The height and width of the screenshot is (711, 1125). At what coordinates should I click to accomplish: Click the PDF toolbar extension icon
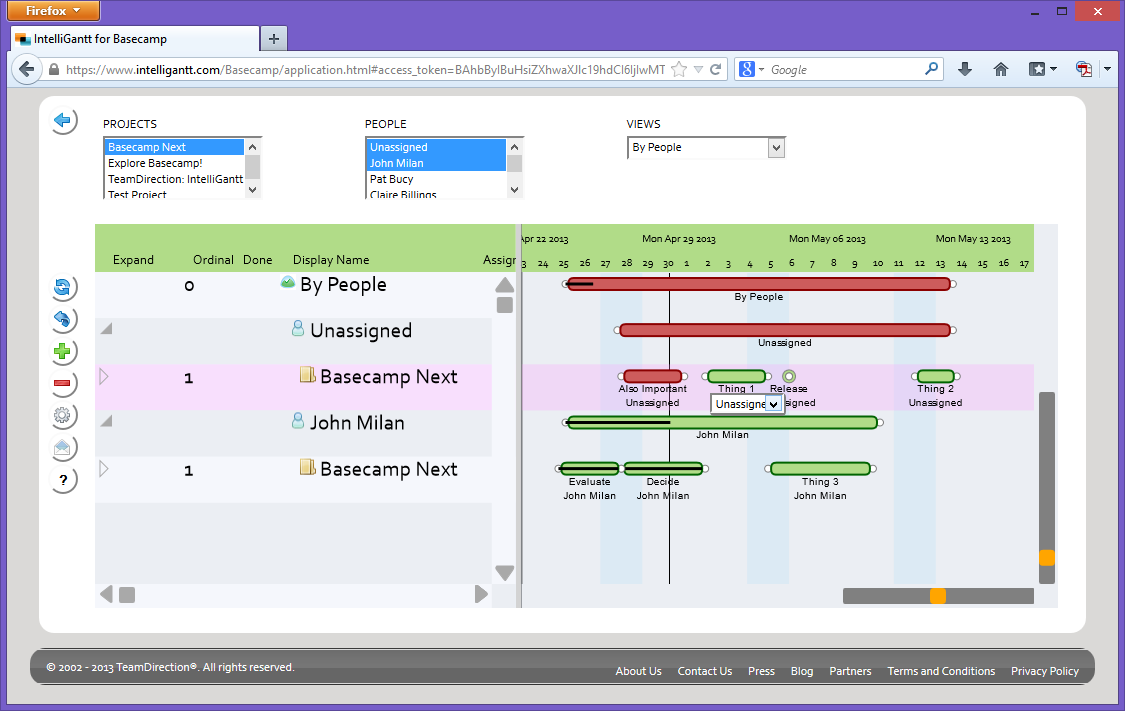pyautogui.click(x=1083, y=69)
